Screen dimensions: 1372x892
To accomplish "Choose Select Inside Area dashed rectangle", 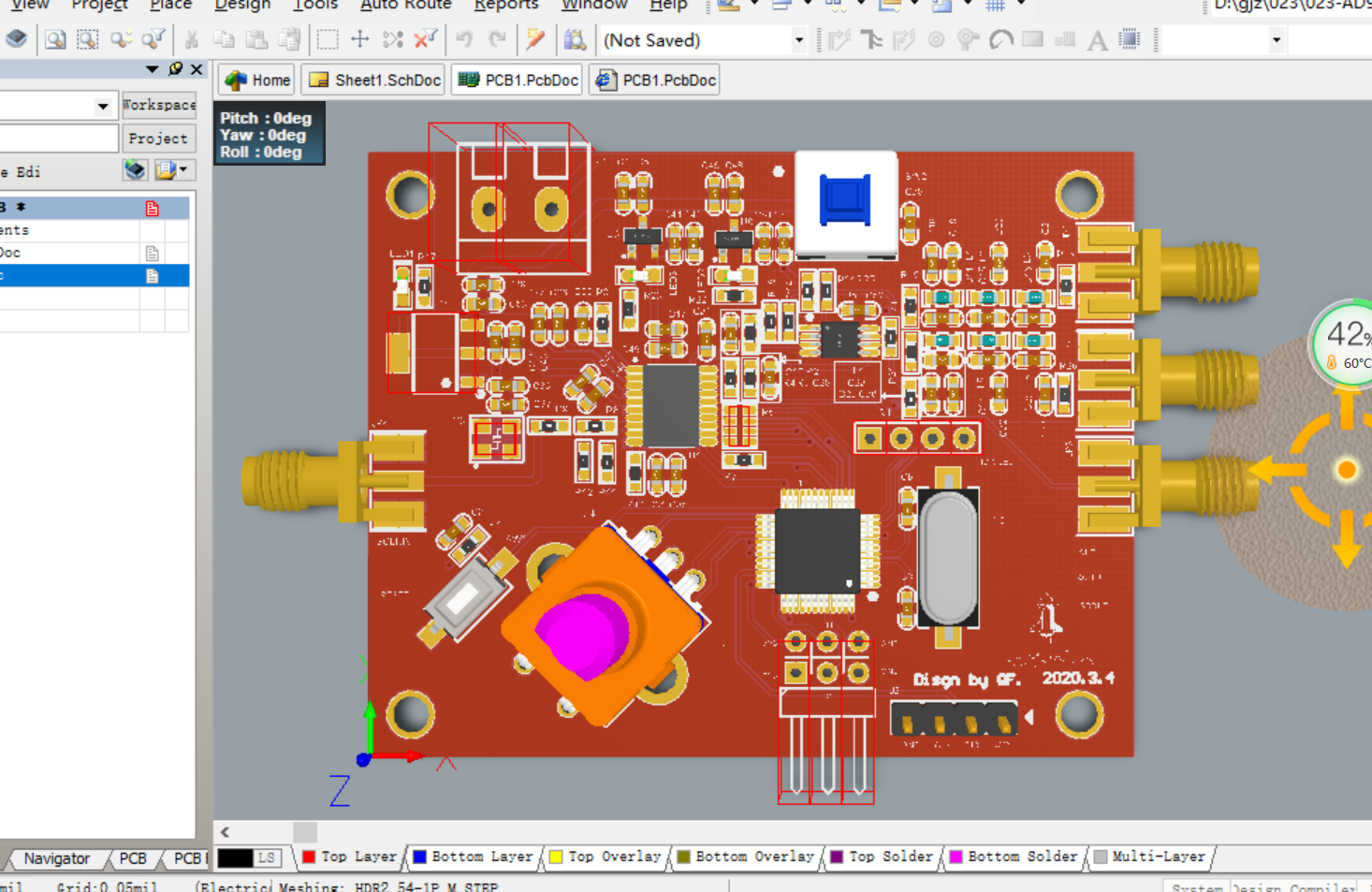I will pos(328,39).
